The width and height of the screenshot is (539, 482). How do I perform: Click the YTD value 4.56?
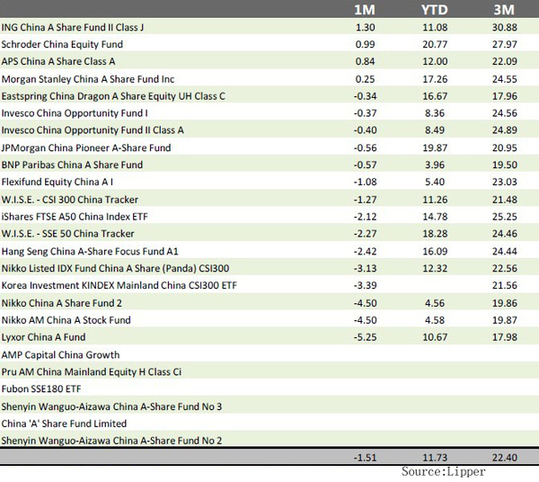pyautogui.click(x=435, y=303)
